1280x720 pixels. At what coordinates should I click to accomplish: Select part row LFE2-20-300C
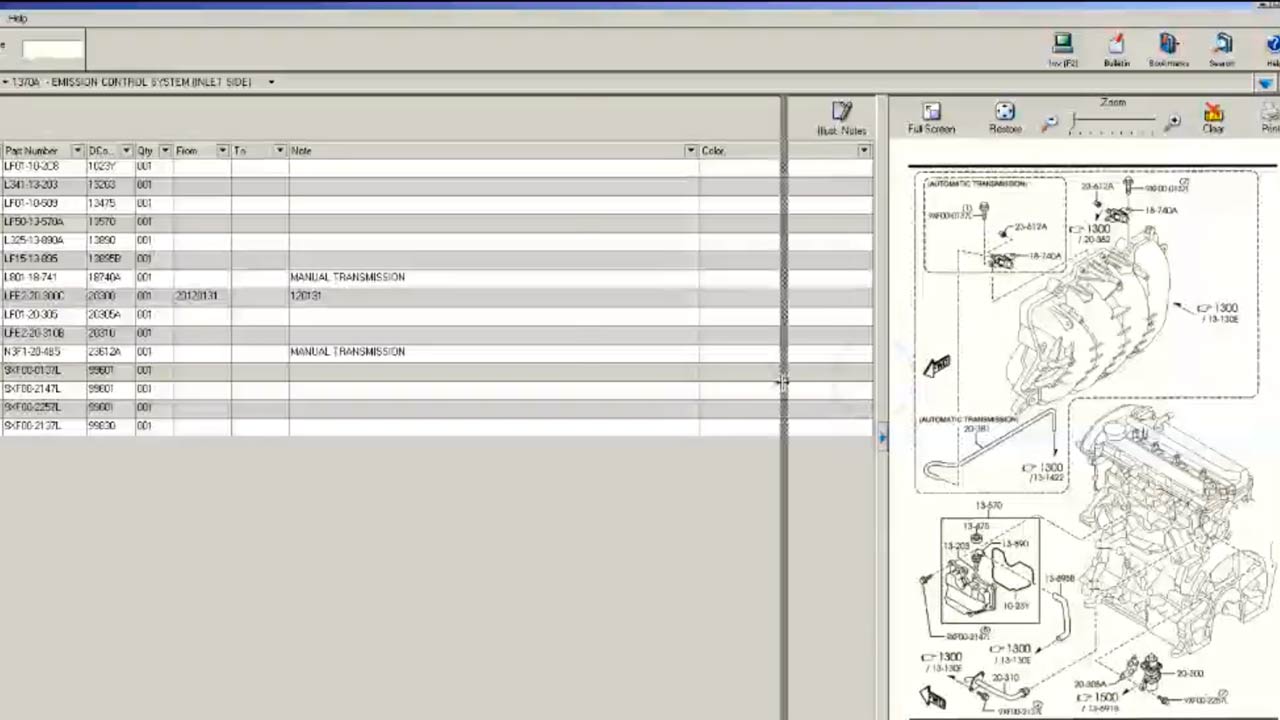[x=436, y=296]
